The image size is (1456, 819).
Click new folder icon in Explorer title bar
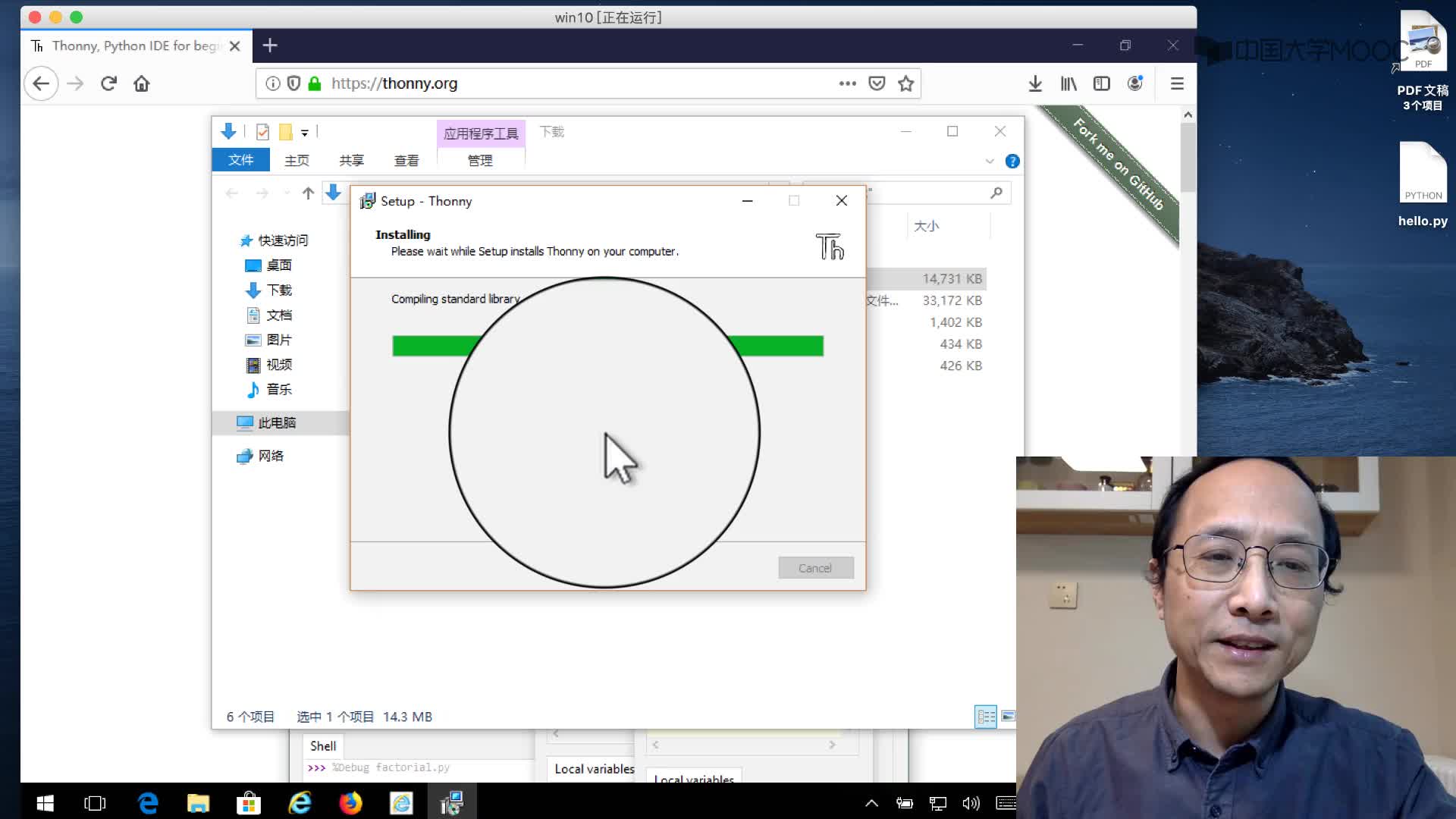pyautogui.click(x=286, y=132)
